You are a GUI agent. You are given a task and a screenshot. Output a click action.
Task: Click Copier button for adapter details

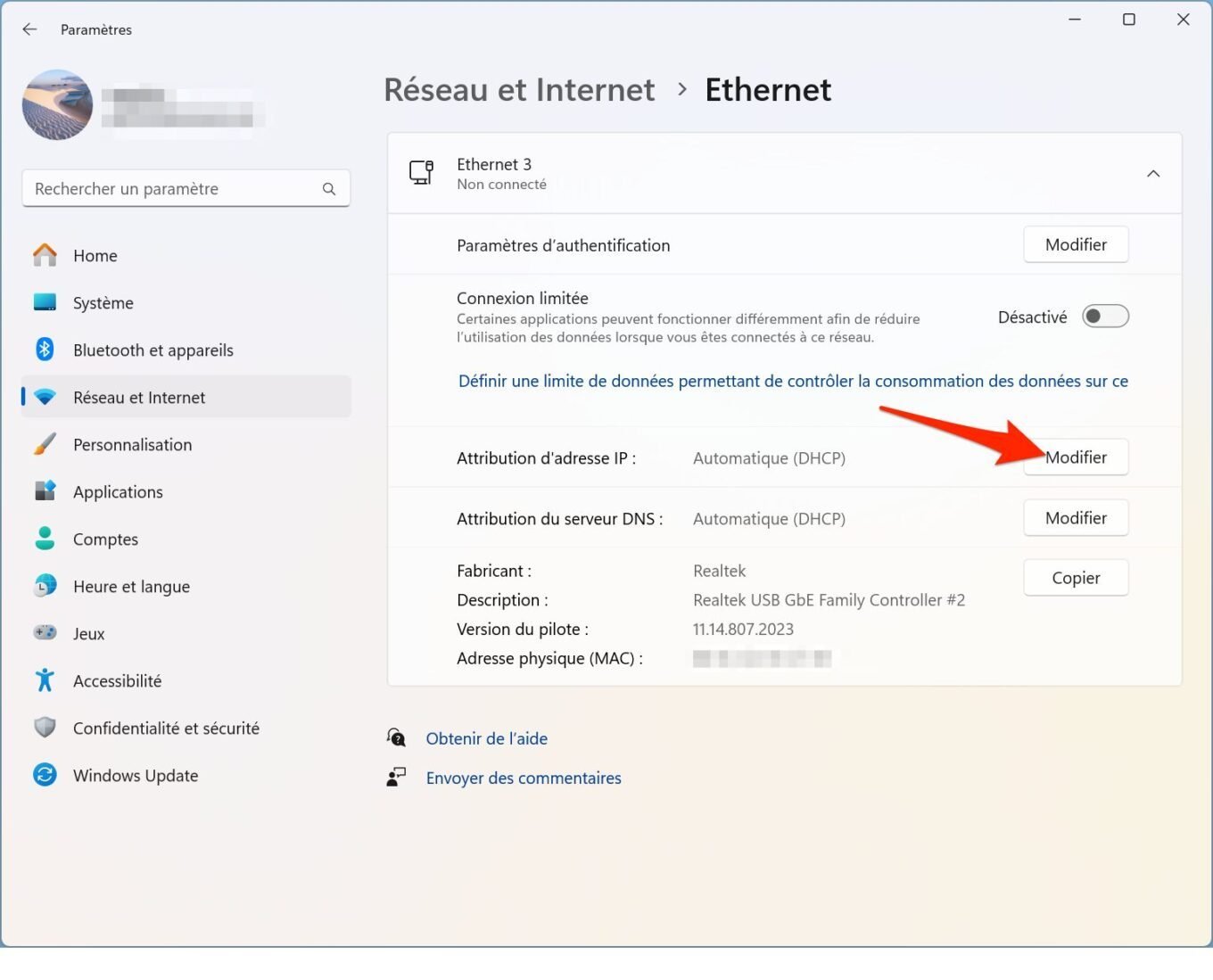coord(1076,578)
